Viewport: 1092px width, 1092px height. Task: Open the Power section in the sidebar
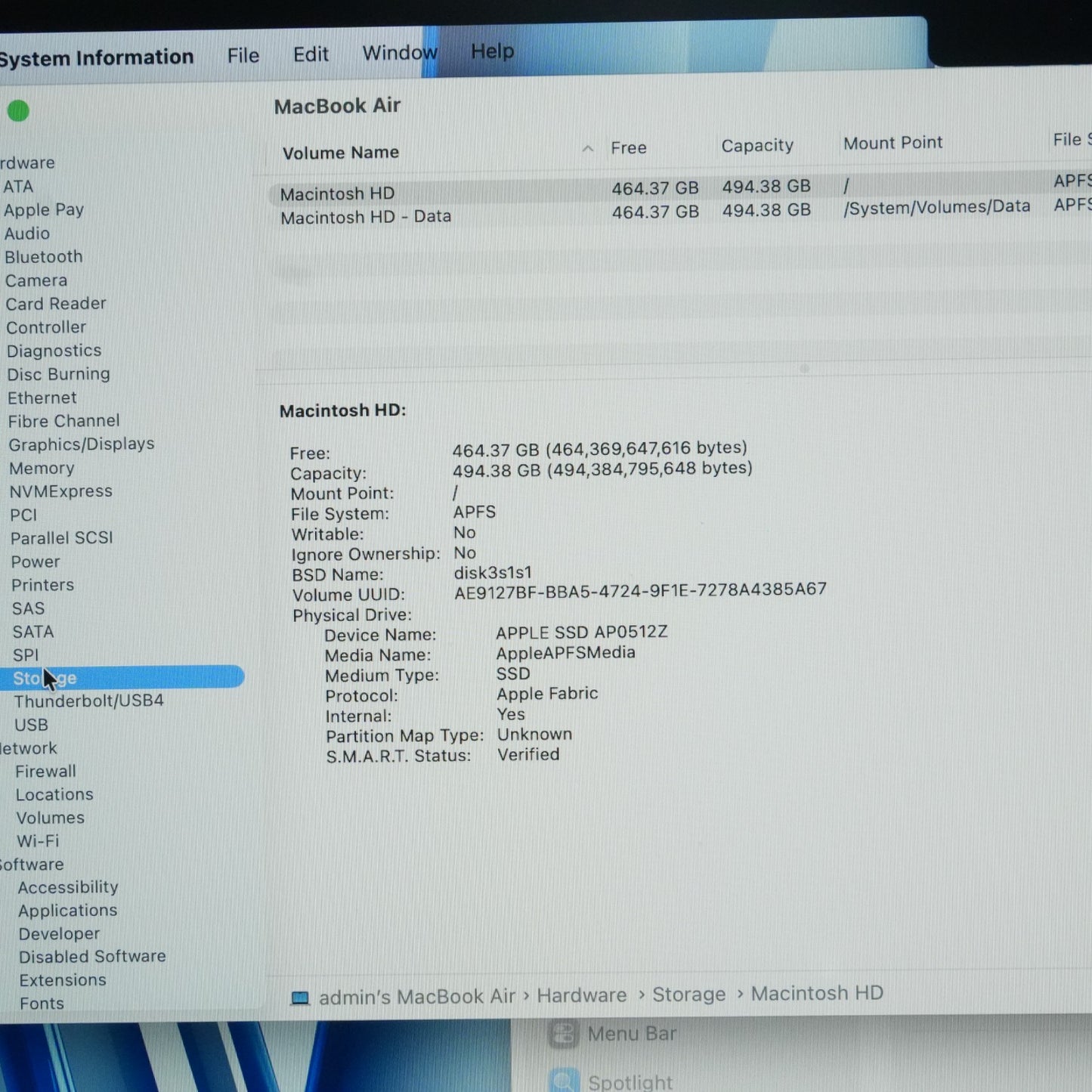click(36, 561)
